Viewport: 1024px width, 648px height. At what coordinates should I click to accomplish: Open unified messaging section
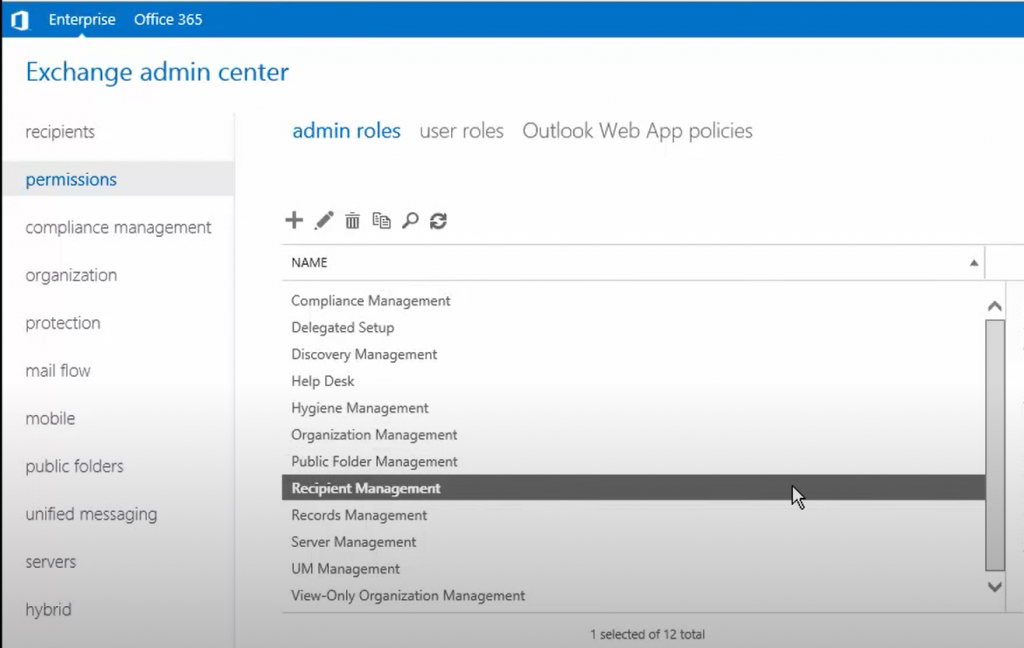click(91, 514)
